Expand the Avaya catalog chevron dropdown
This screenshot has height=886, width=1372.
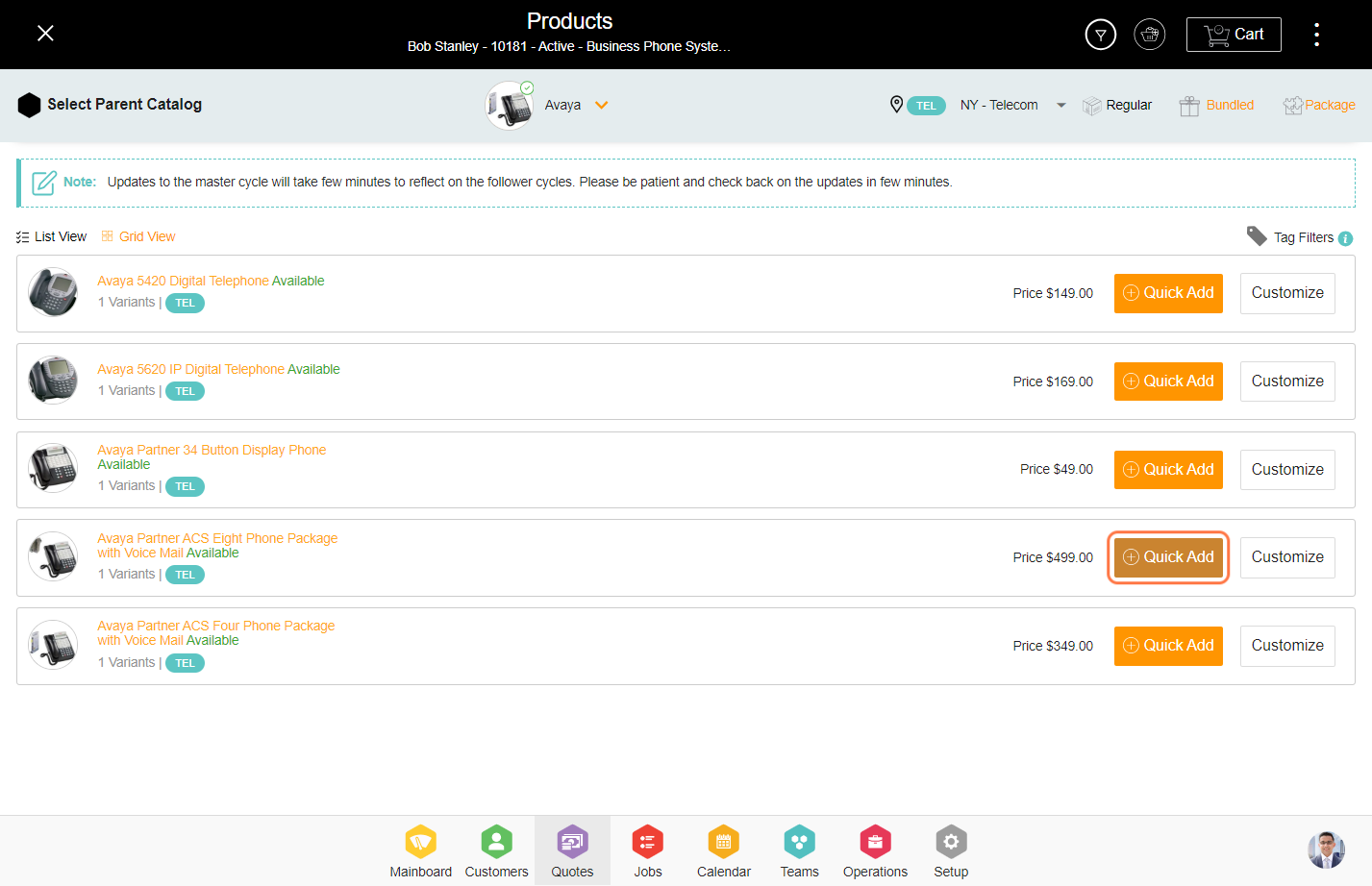point(602,106)
